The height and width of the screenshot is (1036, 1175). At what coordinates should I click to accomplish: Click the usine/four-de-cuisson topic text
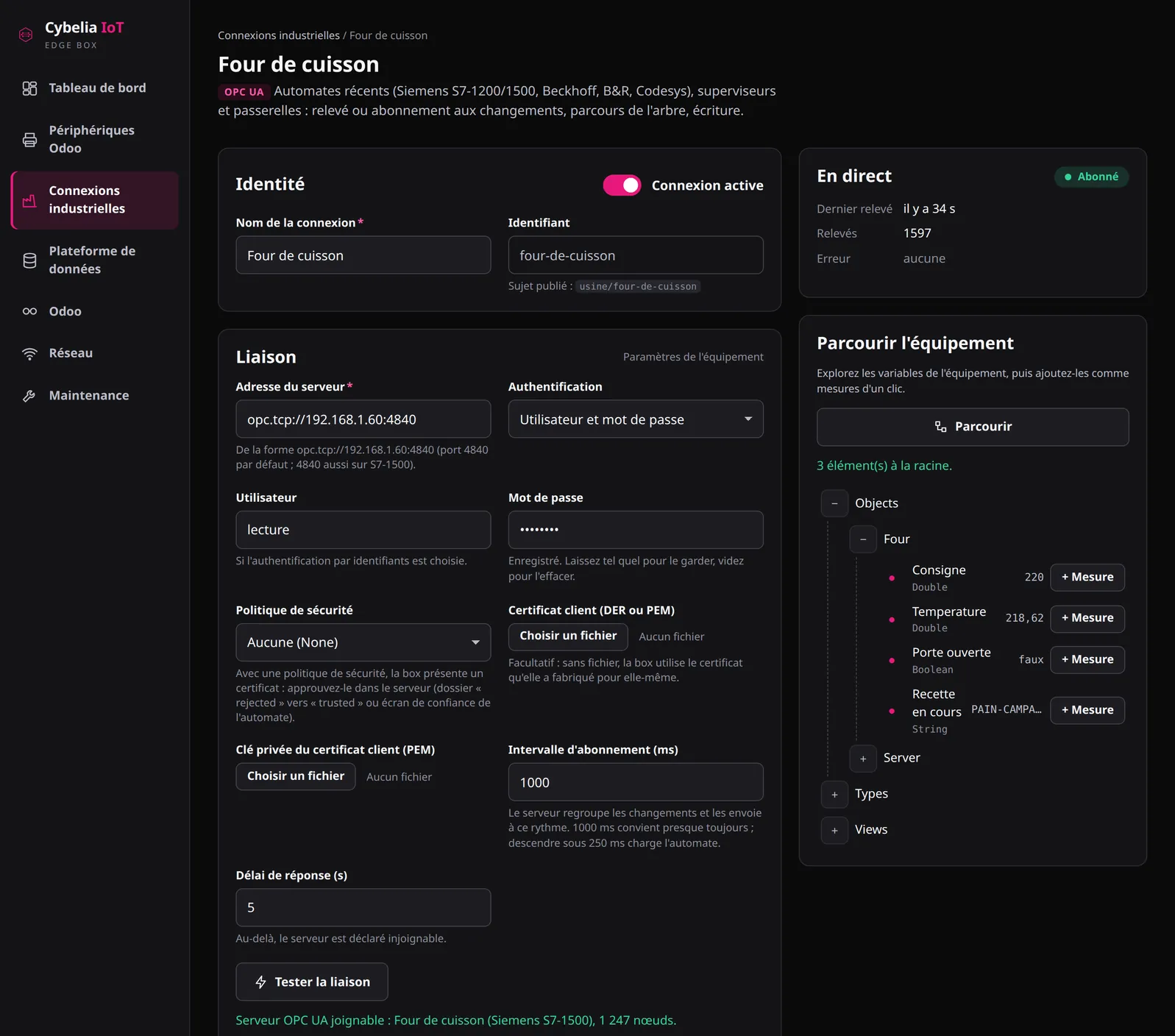(638, 287)
